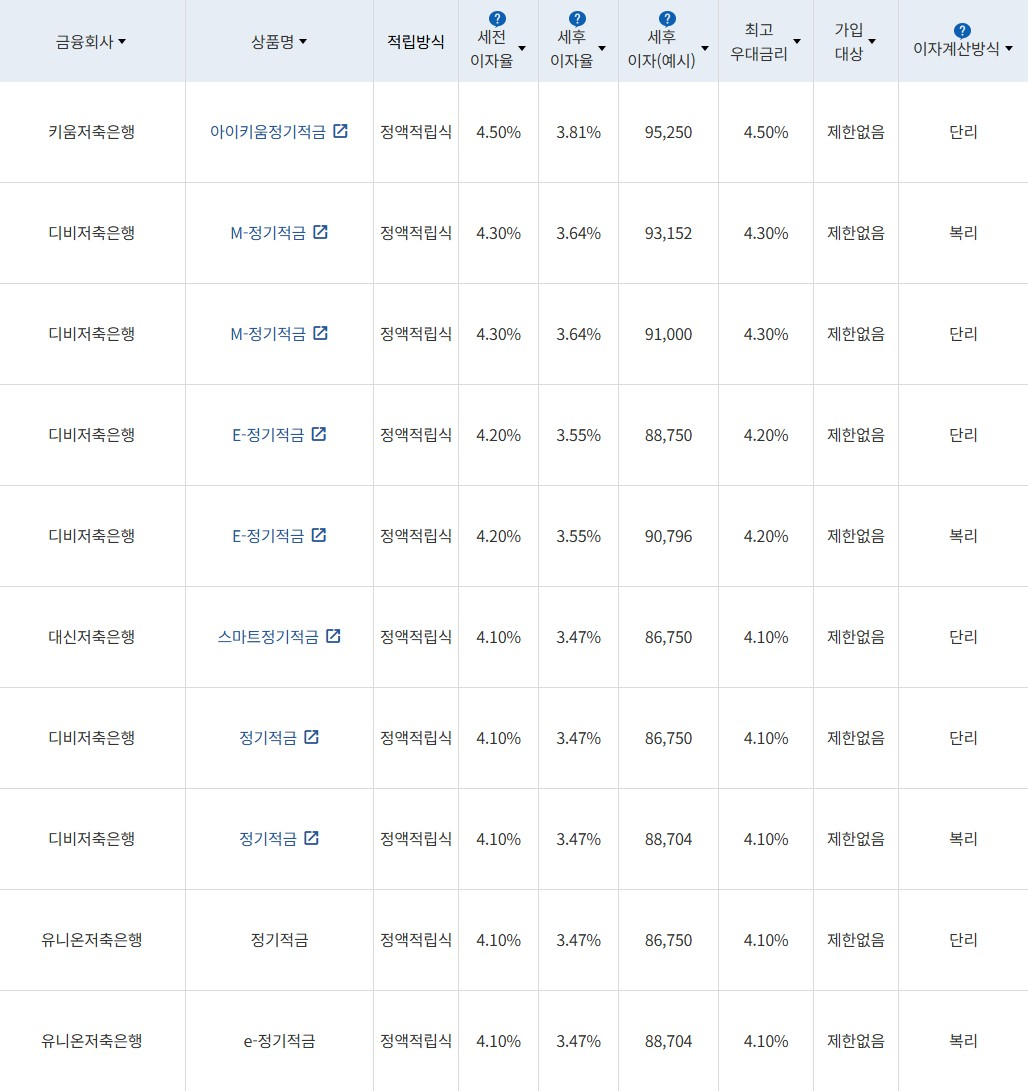Screen dimensions: 1028x1091
Task: Expand 가입 대상 filter arrow
Action: (872, 42)
